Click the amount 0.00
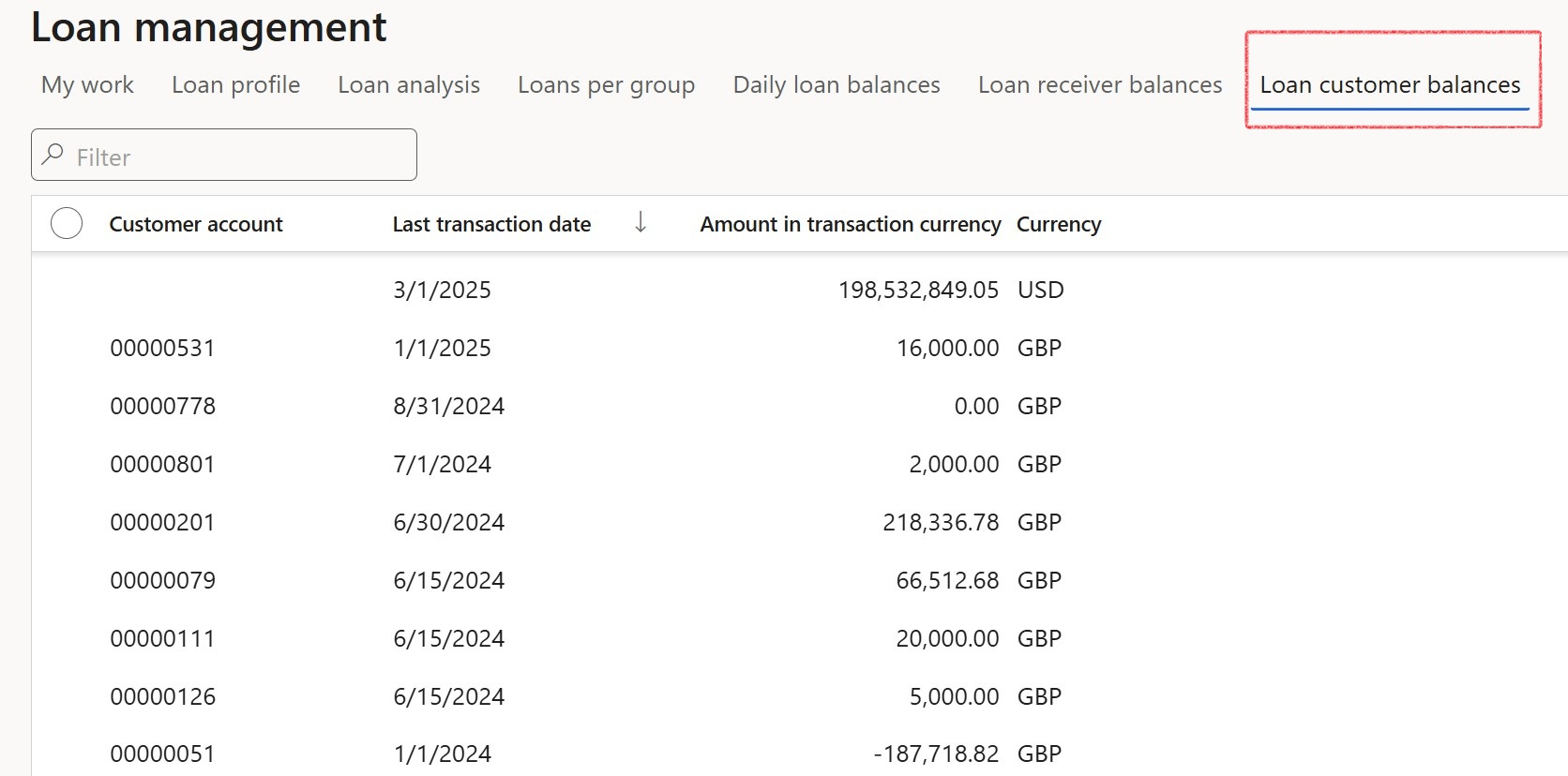This screenshot has height=776, width=1568. click(x=976, y=406)
